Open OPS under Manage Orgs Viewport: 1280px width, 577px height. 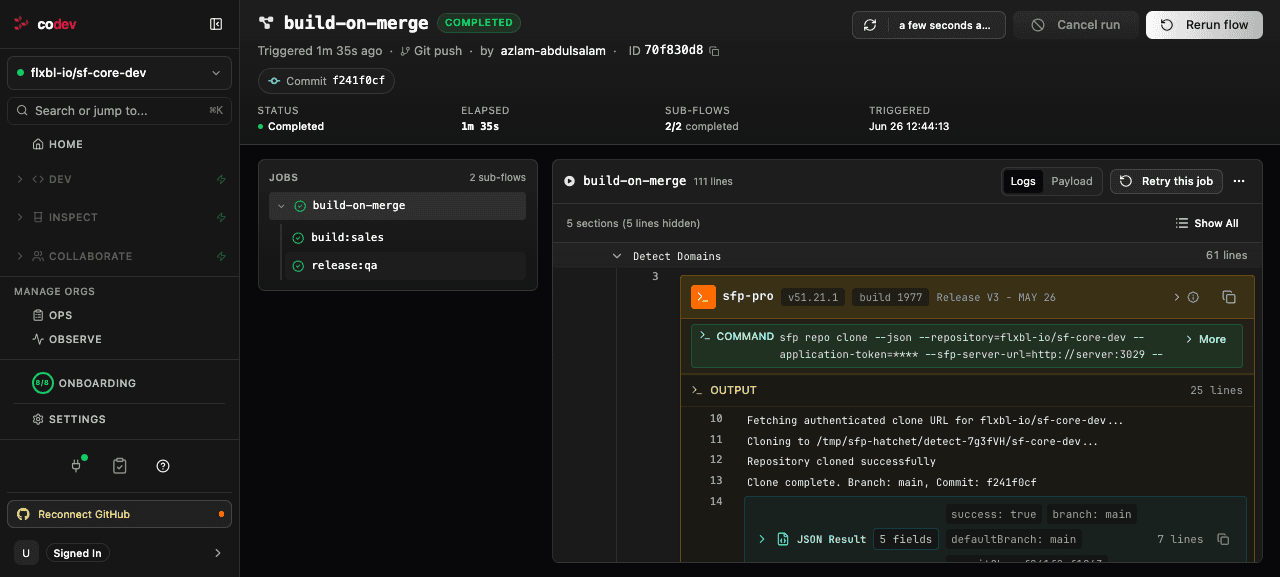coord(53,315)
